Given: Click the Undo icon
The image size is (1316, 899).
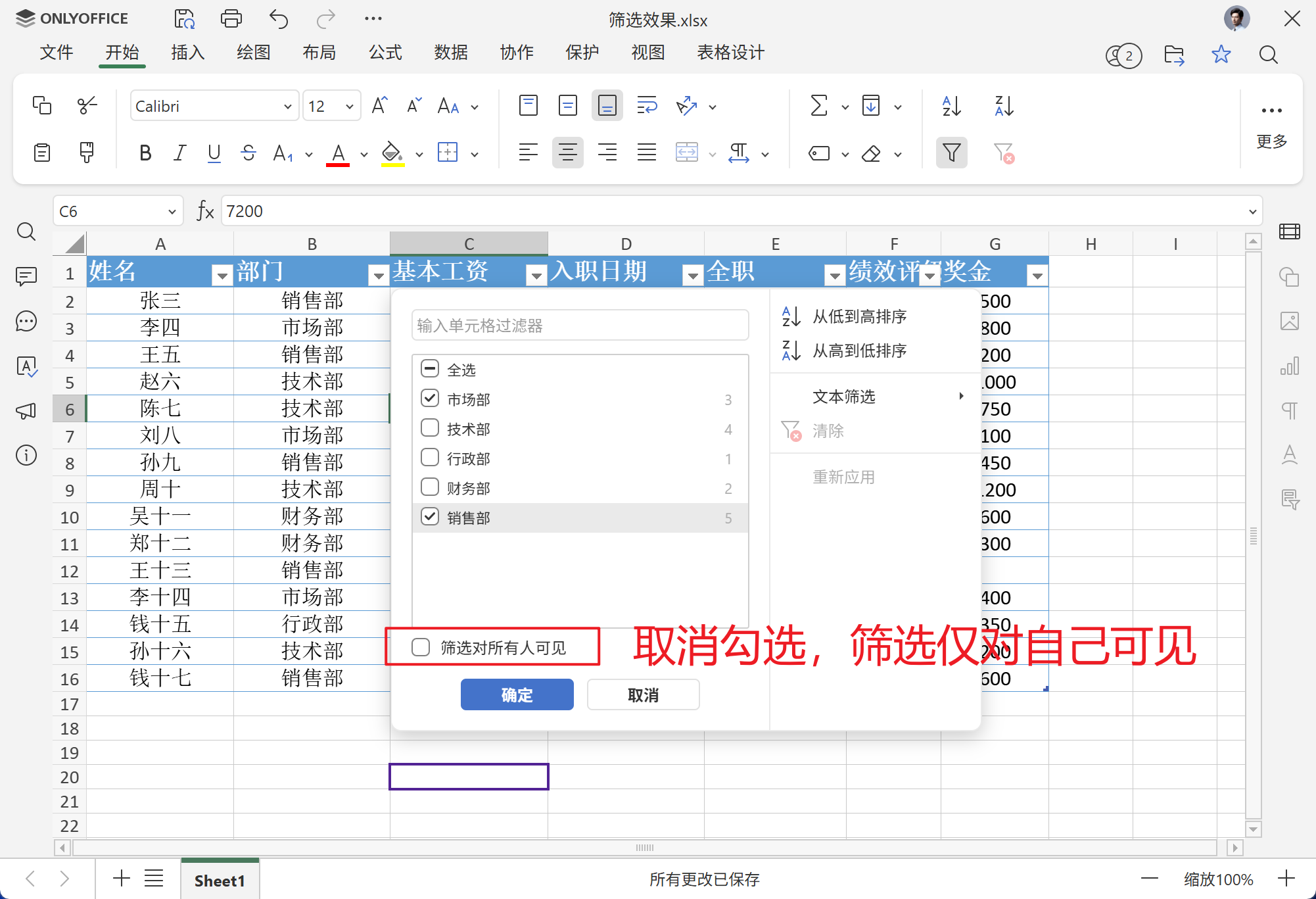Looking at the screenshot, I should pyautogui.click(x=278, y=18).
